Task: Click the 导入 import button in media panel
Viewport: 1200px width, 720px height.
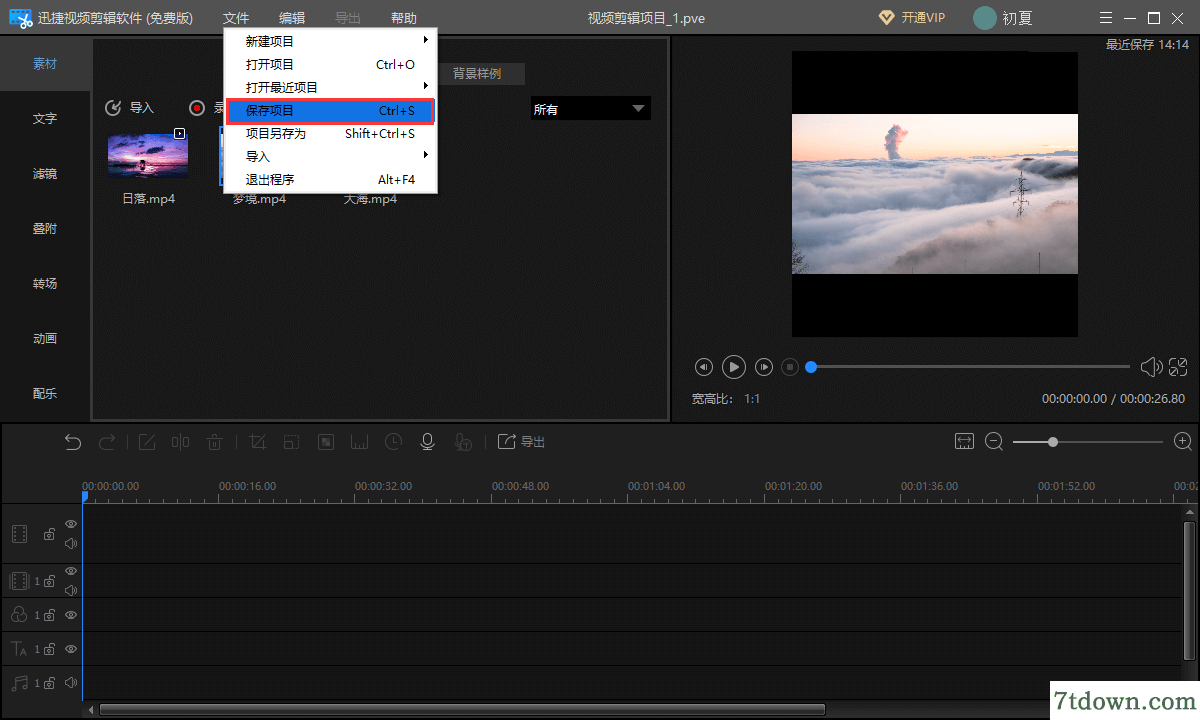Action: [130, 108]
